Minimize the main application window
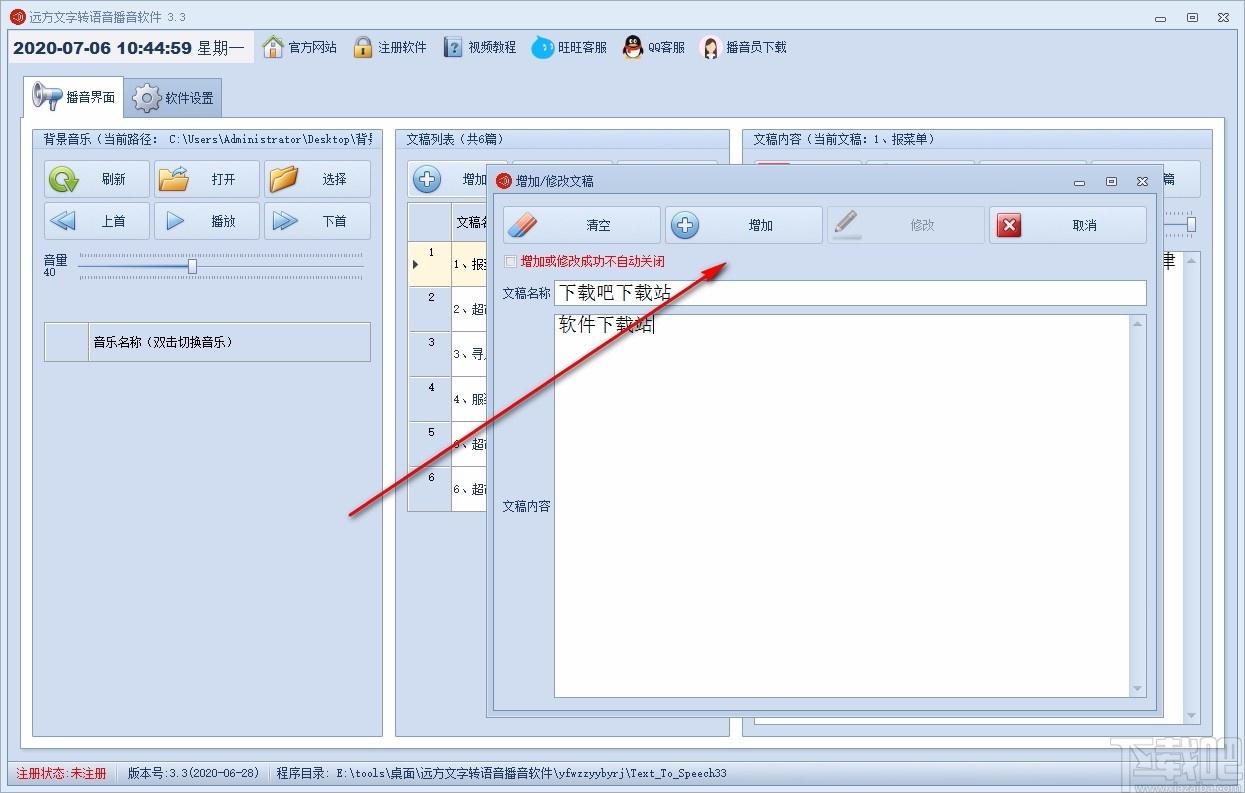The image size is (1245, 793). click(1162, 17)
